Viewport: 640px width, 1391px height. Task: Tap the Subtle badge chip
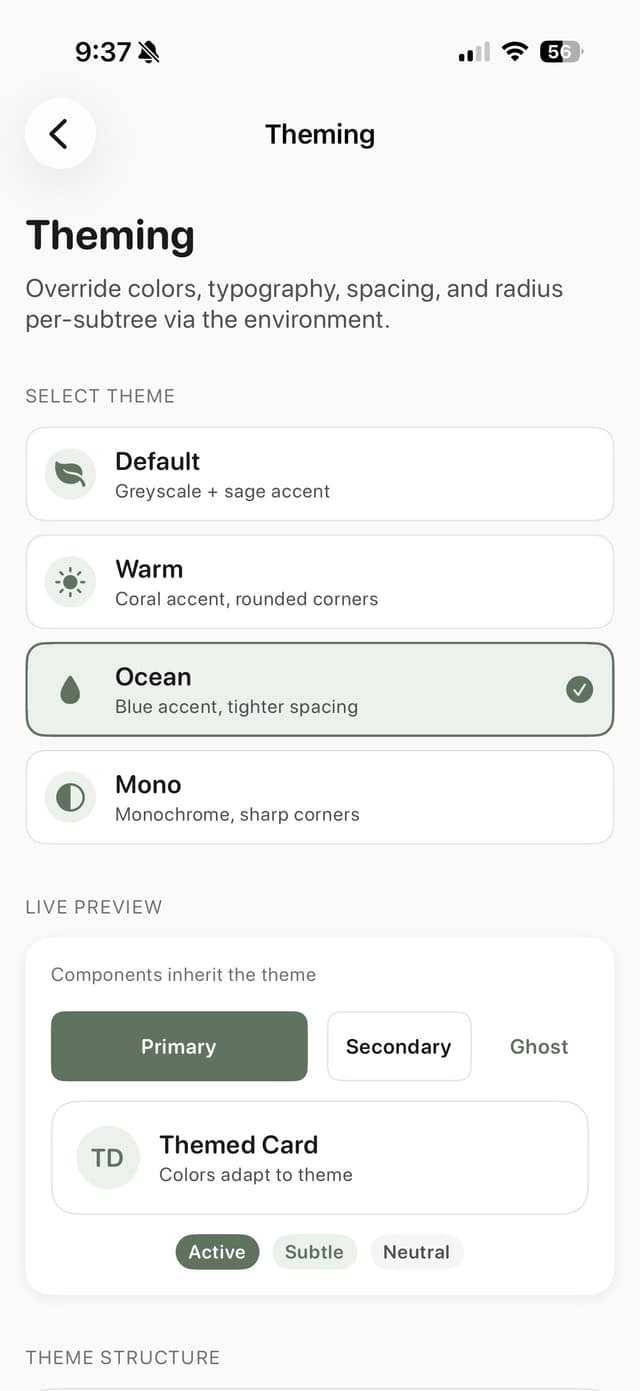(x=314, y=1252)
